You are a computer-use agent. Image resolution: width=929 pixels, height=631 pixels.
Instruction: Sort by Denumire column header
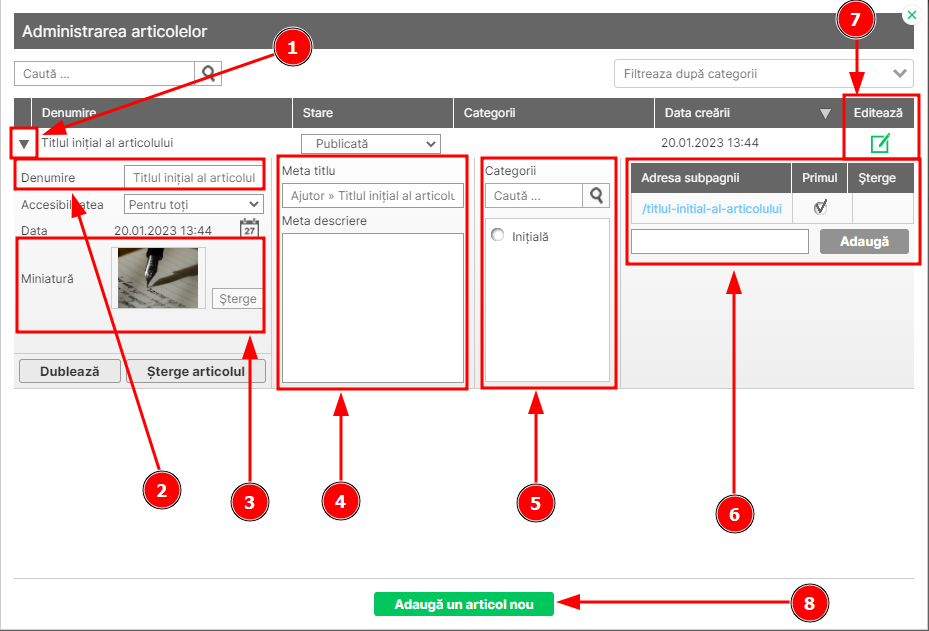point(69,114)
